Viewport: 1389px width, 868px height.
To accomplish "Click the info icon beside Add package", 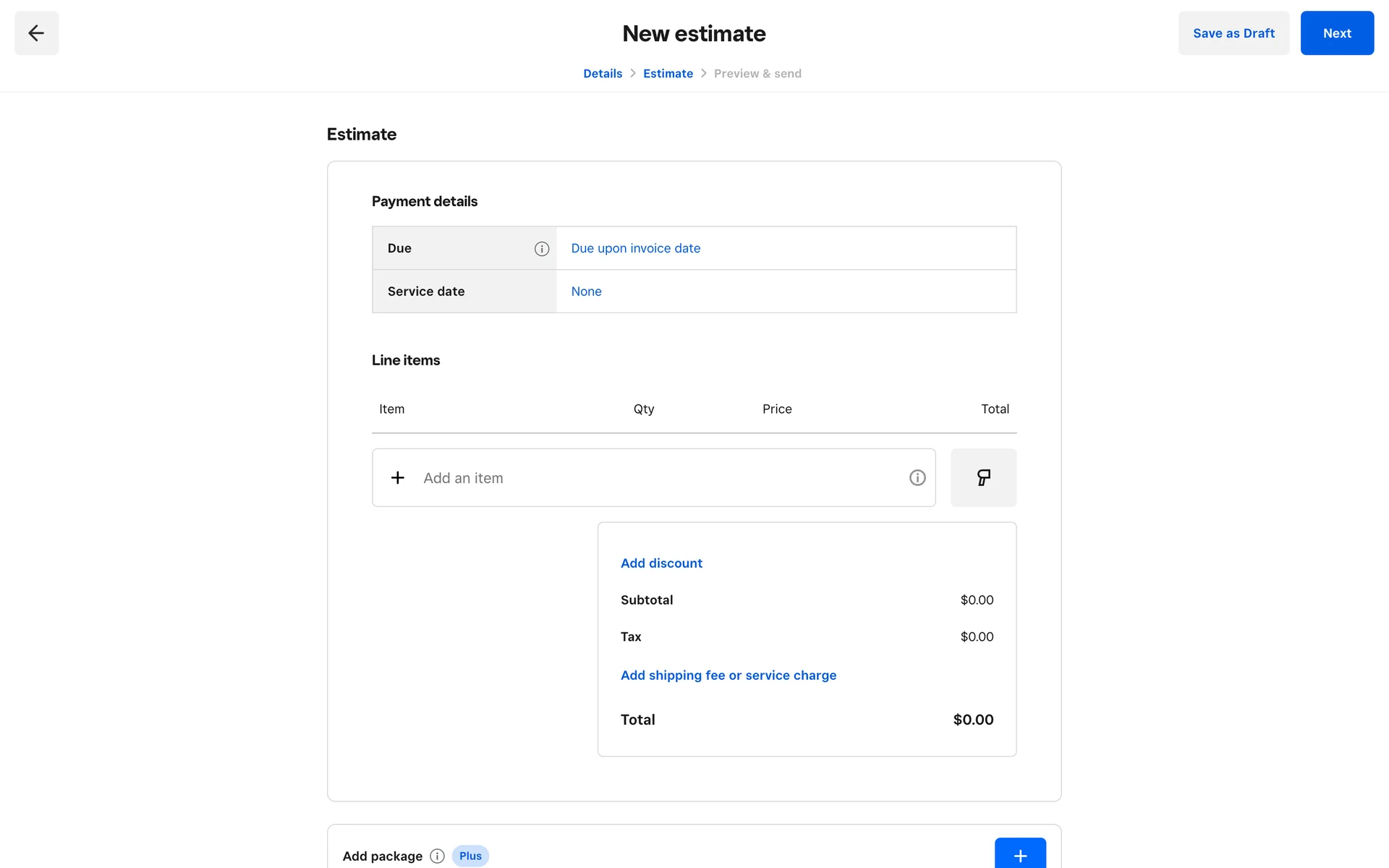I will click(437, 856).
